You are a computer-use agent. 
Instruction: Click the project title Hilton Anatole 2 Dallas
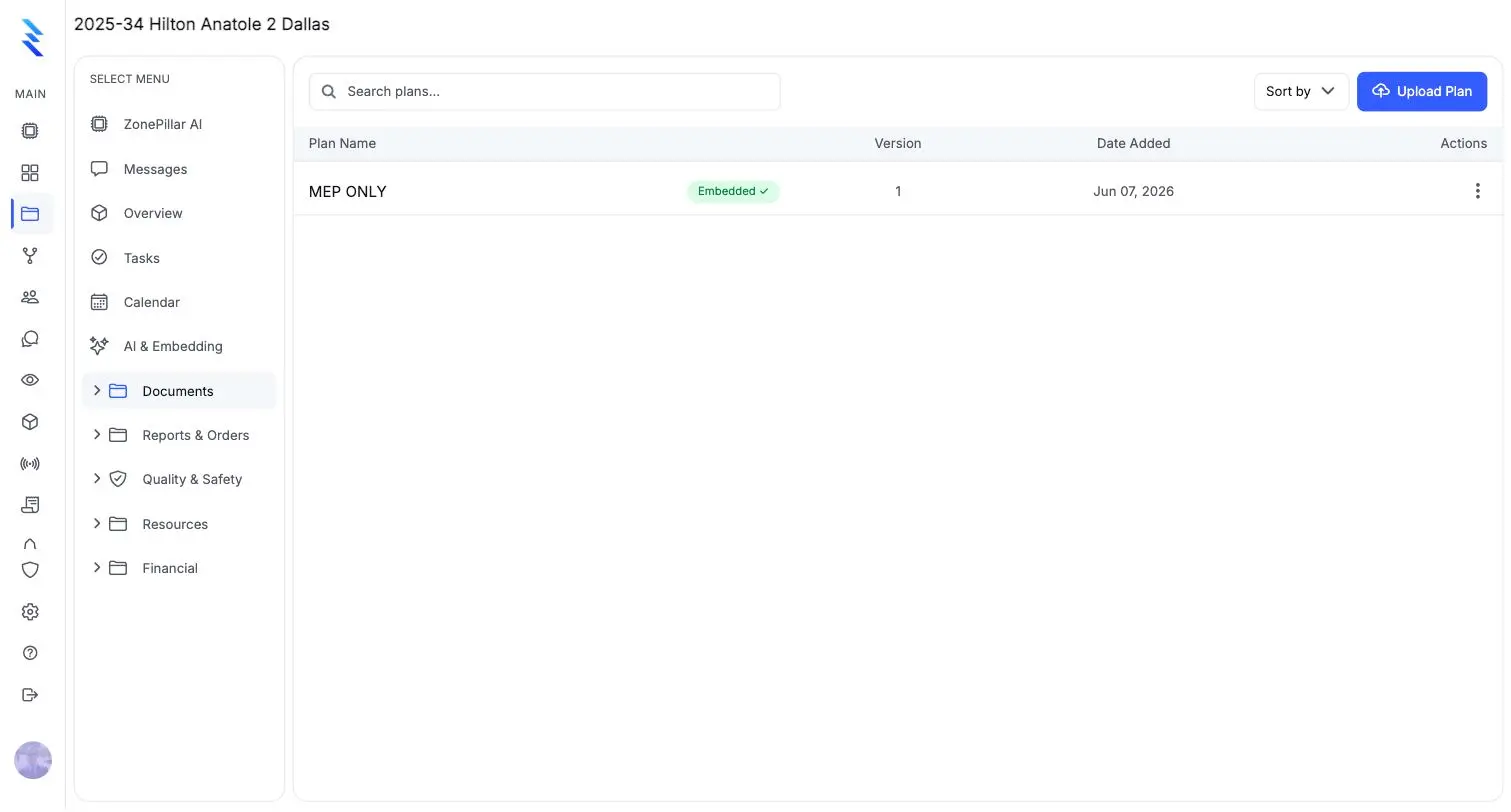tap(202, 24)
